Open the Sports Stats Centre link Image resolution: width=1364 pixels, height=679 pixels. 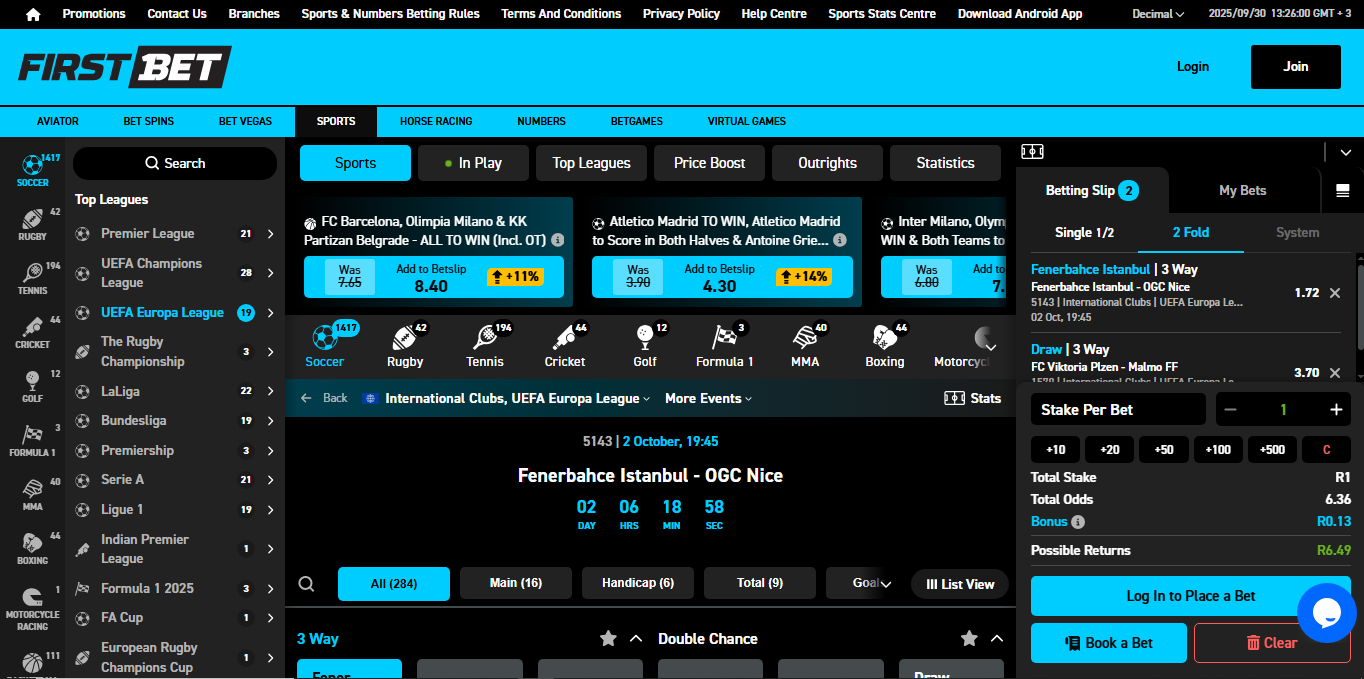[x=881, y=14]
